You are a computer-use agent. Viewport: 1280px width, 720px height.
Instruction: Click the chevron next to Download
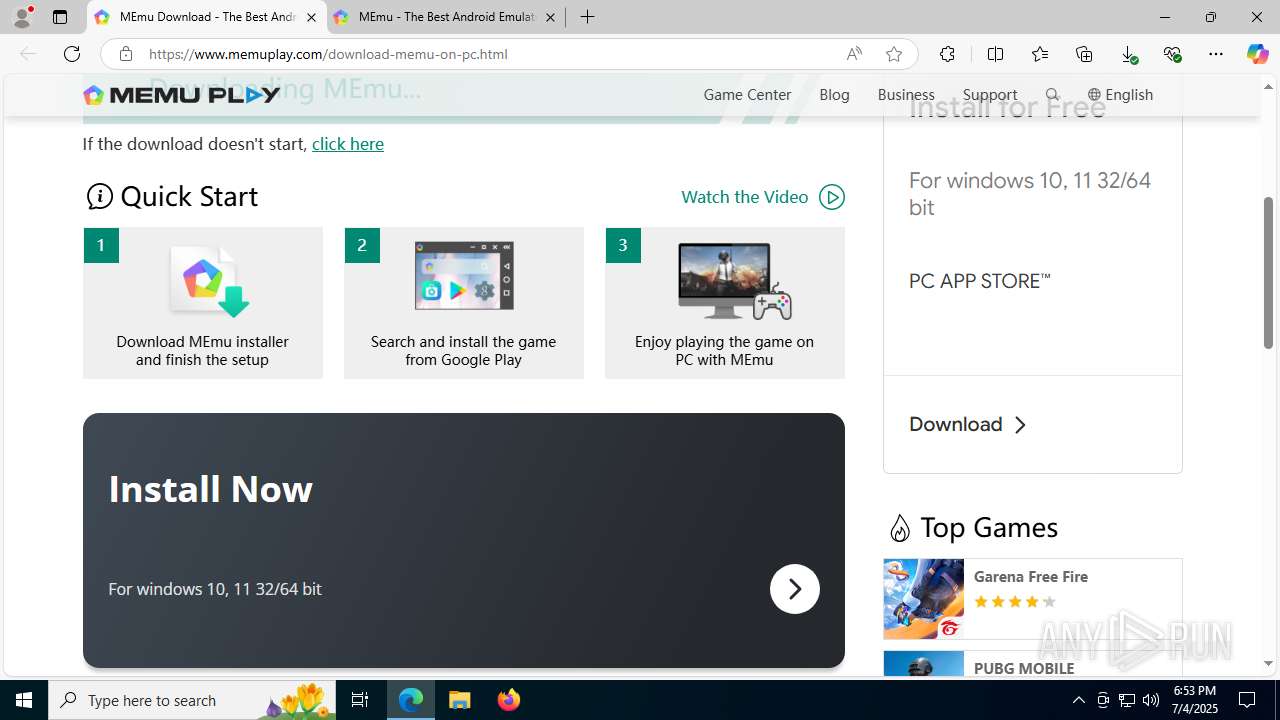click(1020, 425)
